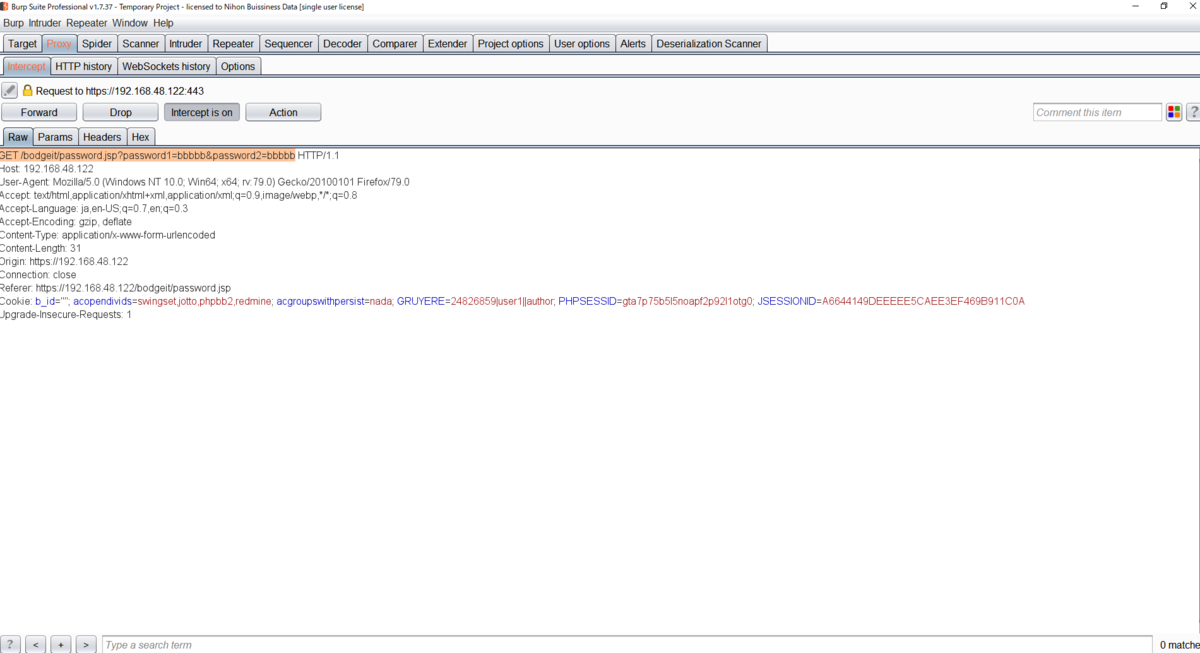Switch to the Sequencer tab
1200x653 pixels.
(289, 43)
